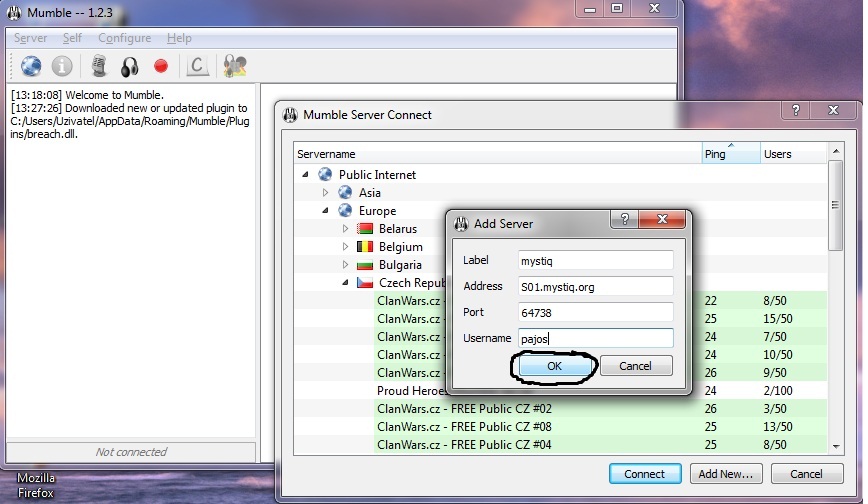Screen dimensions: 868x504
Task: Click the Czech Republic flag icon
Action: point(365,282)
